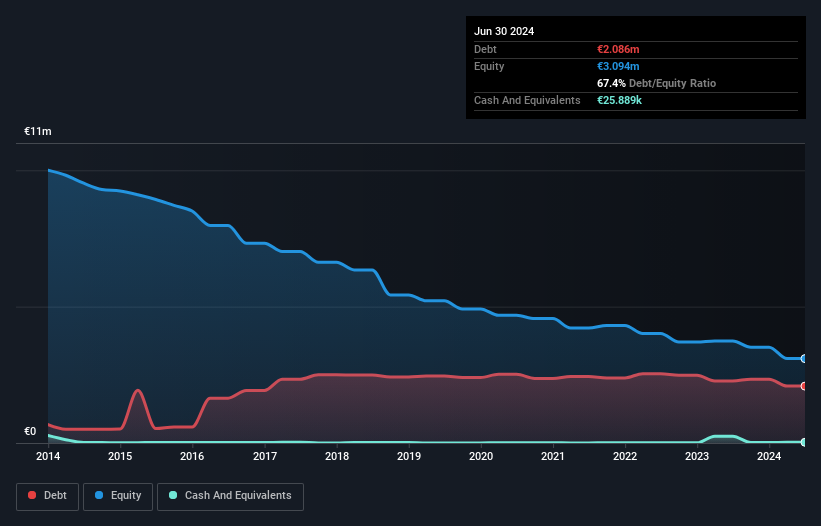Click the 2020 x-axis label

[x=481, y=456]
